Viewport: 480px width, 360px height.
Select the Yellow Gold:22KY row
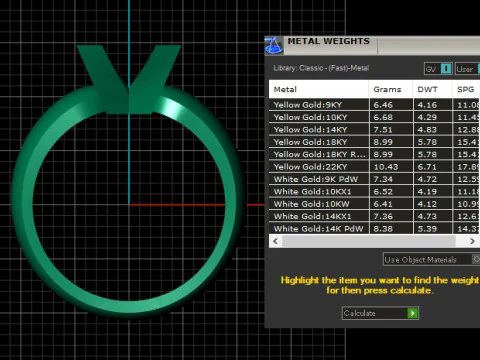point(374,167)
